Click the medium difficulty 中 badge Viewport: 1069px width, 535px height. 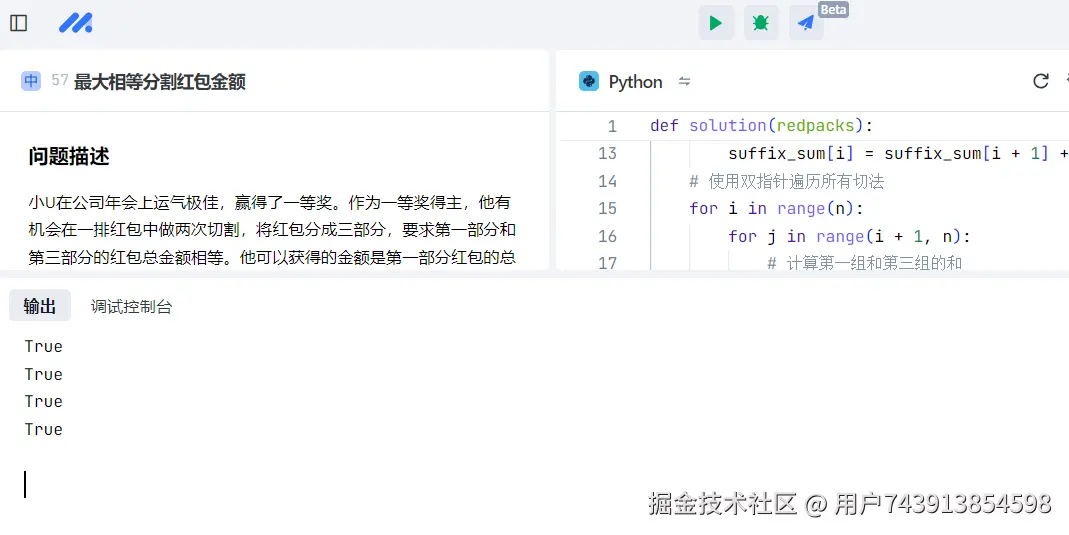[x=31, y=81]
